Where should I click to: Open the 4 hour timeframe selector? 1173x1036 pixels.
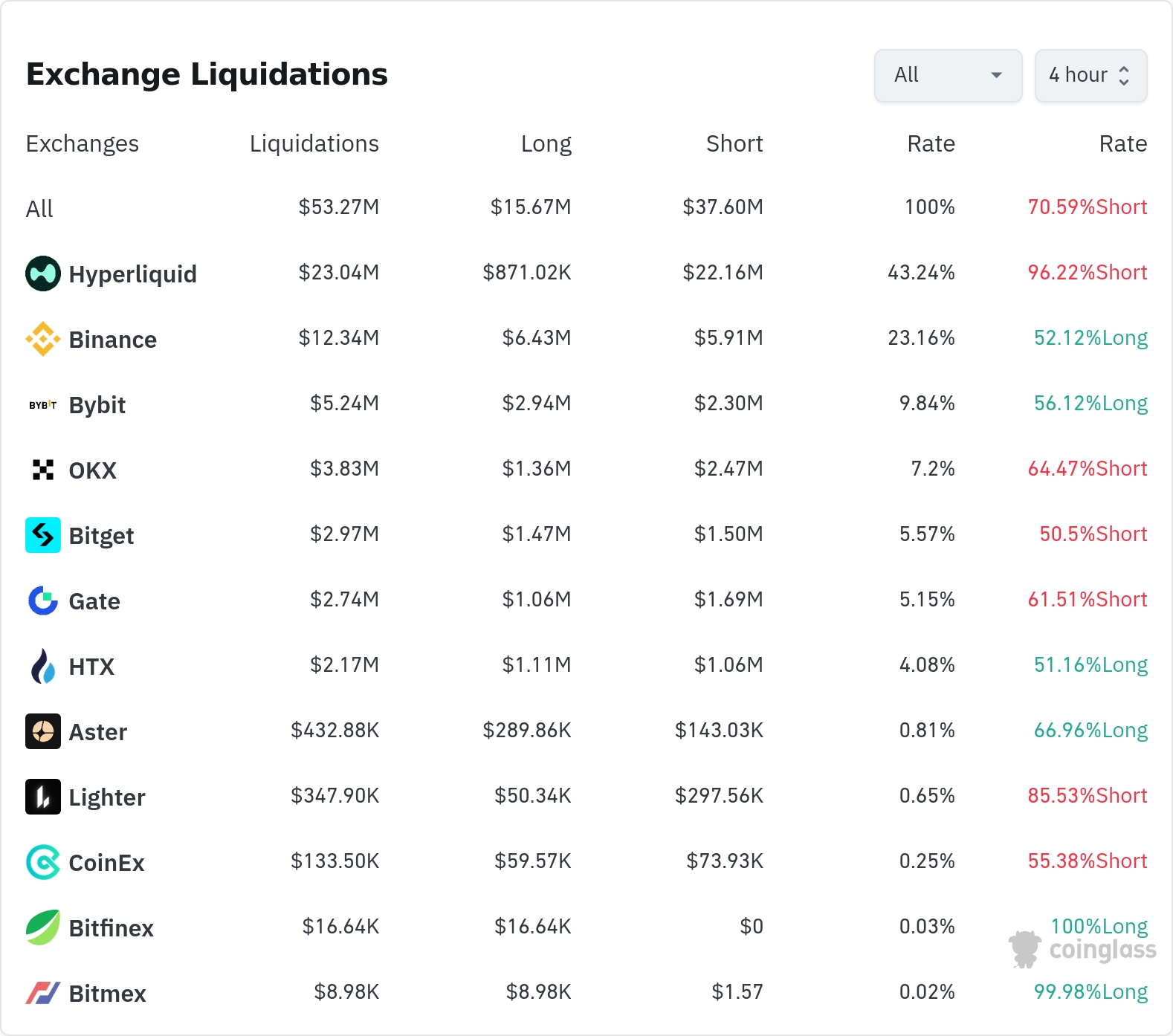point(1090,75)
